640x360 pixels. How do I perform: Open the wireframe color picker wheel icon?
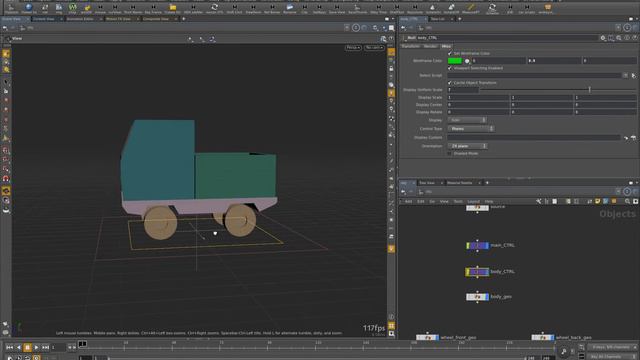pos(467,61)
